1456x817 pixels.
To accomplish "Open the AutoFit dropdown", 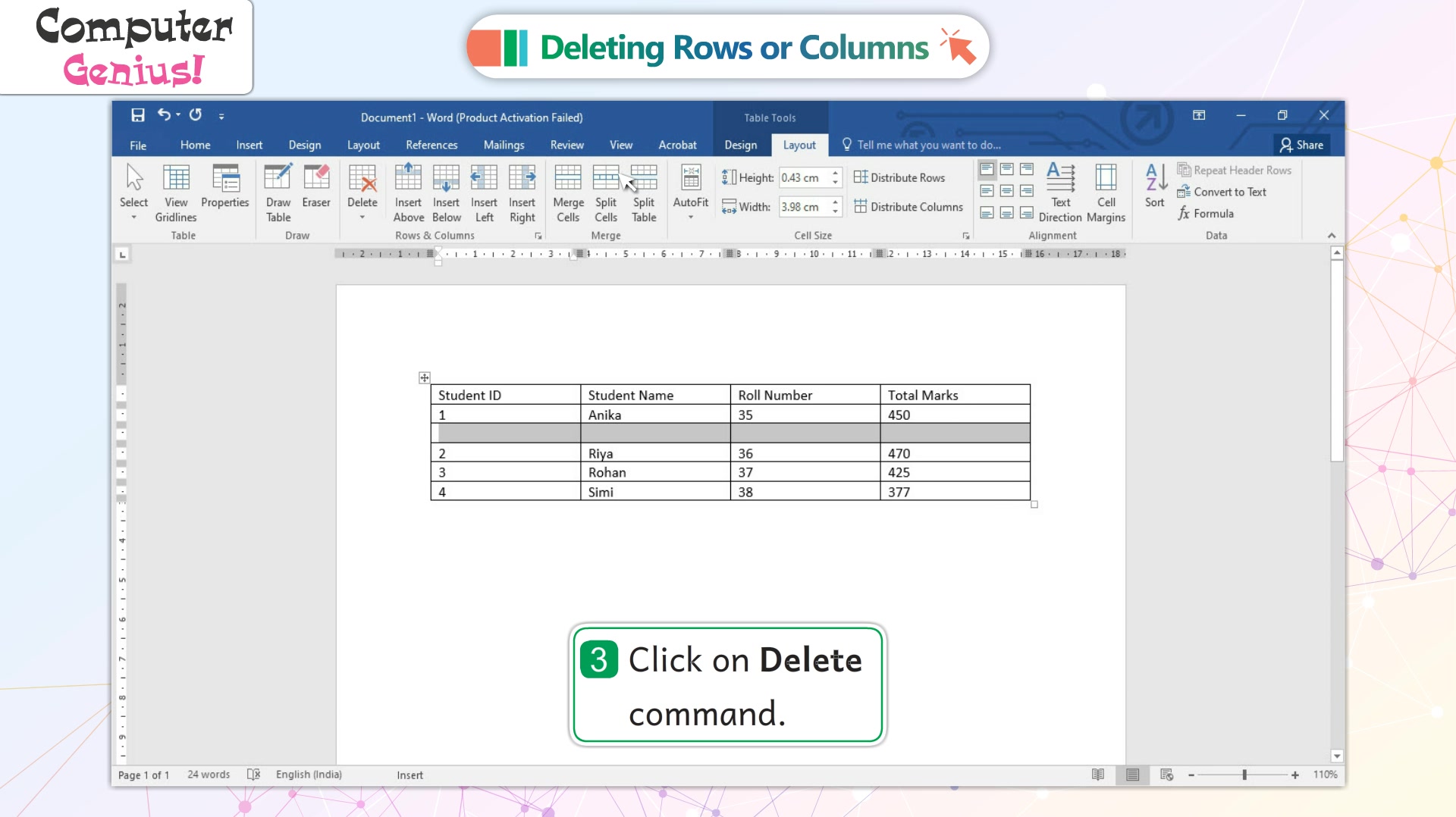I will [x=691, y=193].
